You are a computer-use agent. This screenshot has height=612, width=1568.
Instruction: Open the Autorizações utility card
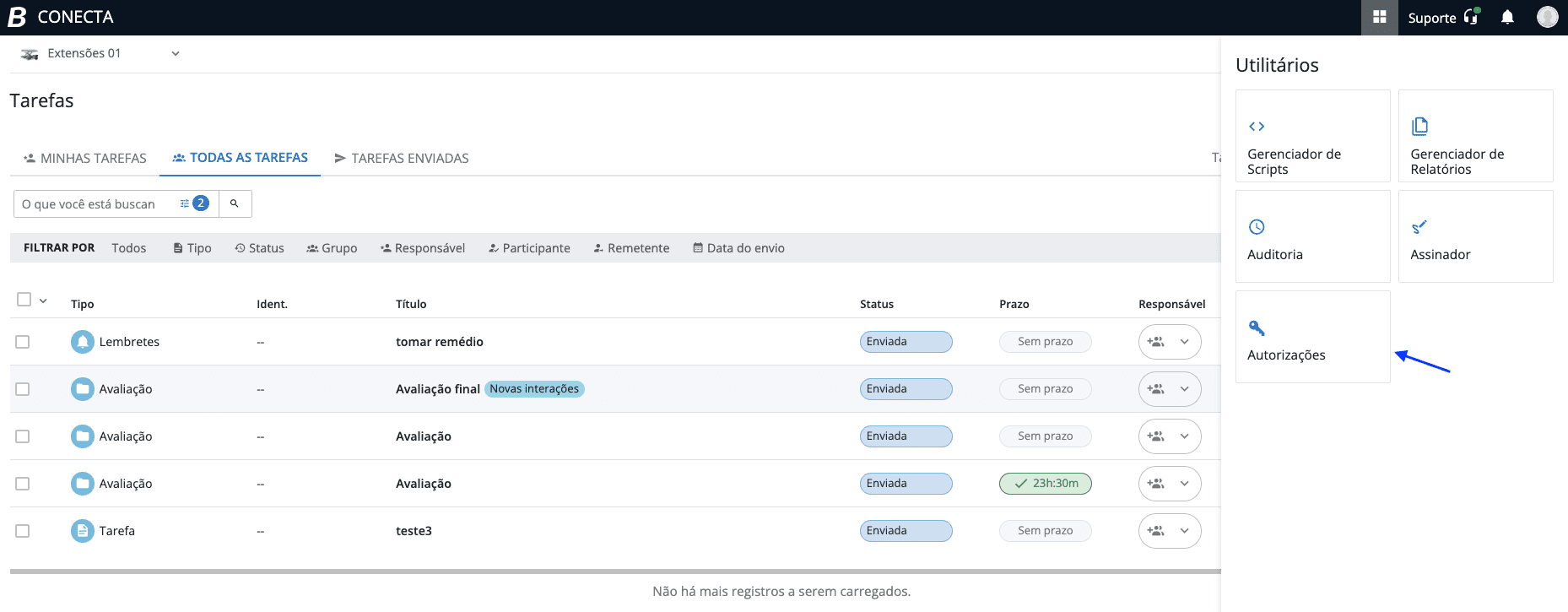[x=1312, y=337]
